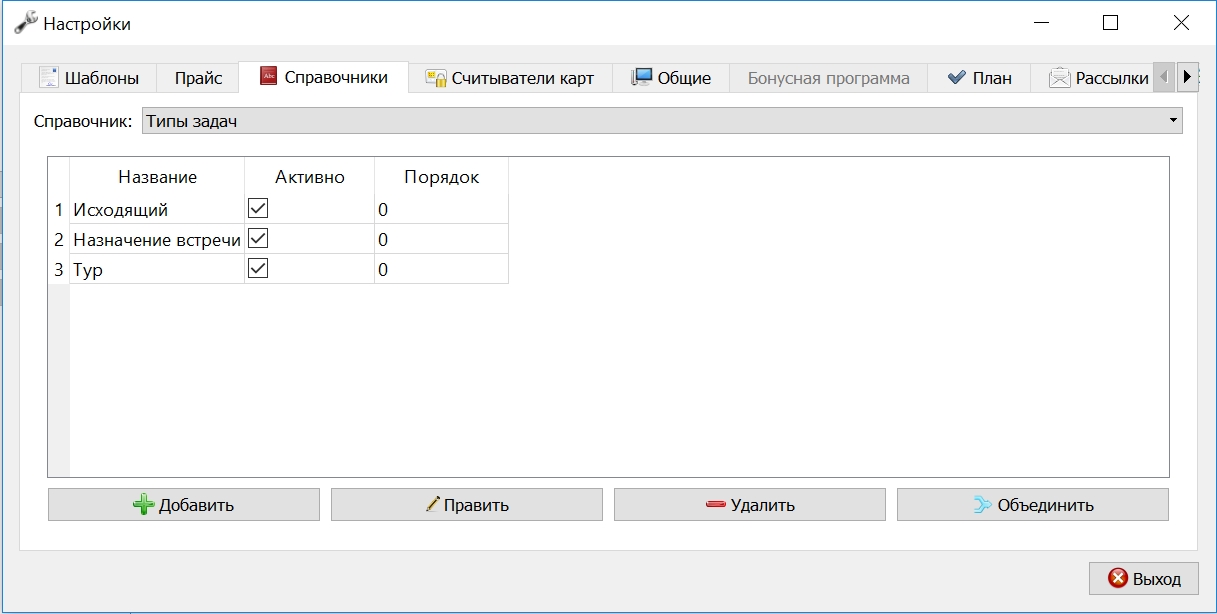Click the Порядок column header
The width and height of the screenshot is (1217, 614).
[x=441, y=177]
